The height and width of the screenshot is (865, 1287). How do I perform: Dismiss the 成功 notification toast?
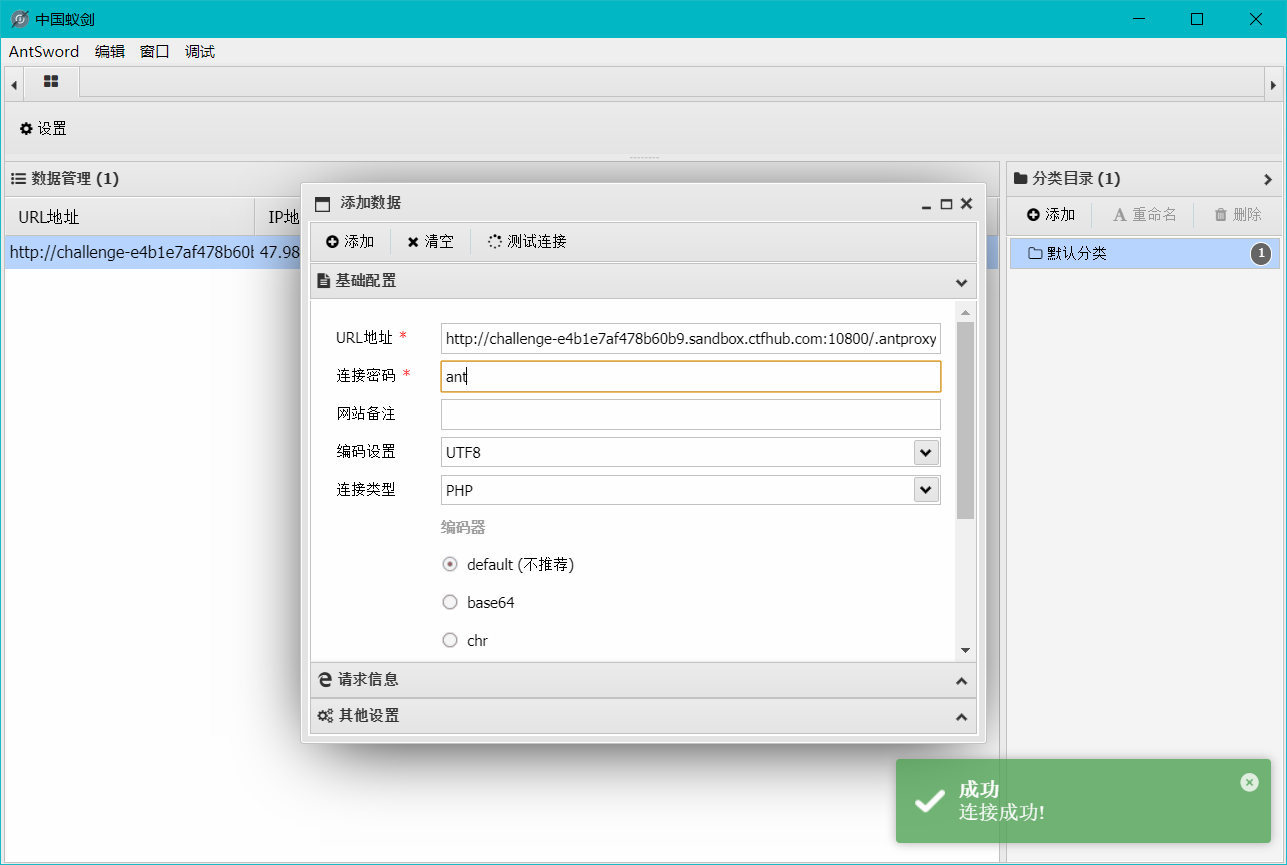(x=1249, y=782)
